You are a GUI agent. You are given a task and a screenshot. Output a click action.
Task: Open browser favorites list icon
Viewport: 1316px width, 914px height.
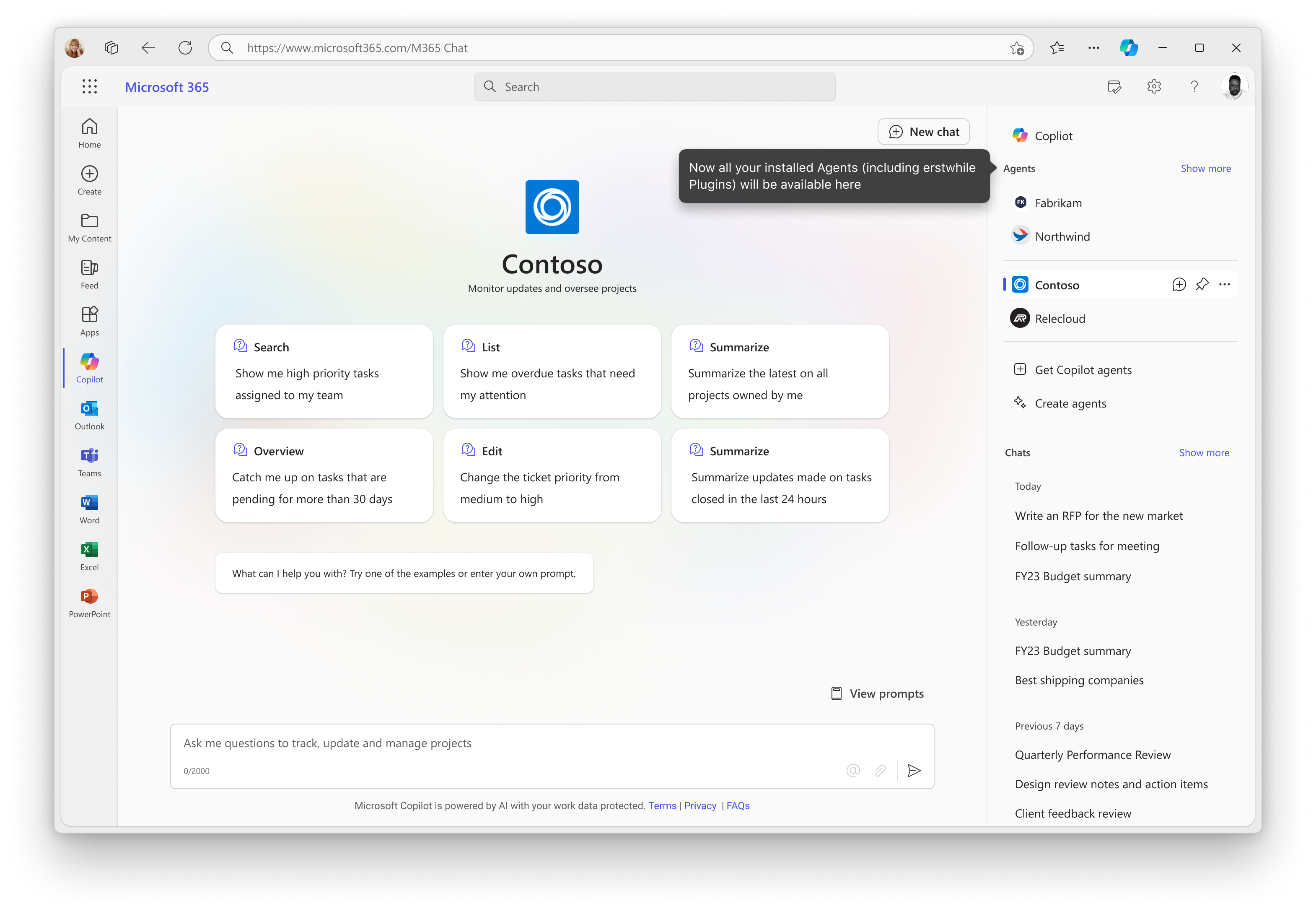point(1057,47)
